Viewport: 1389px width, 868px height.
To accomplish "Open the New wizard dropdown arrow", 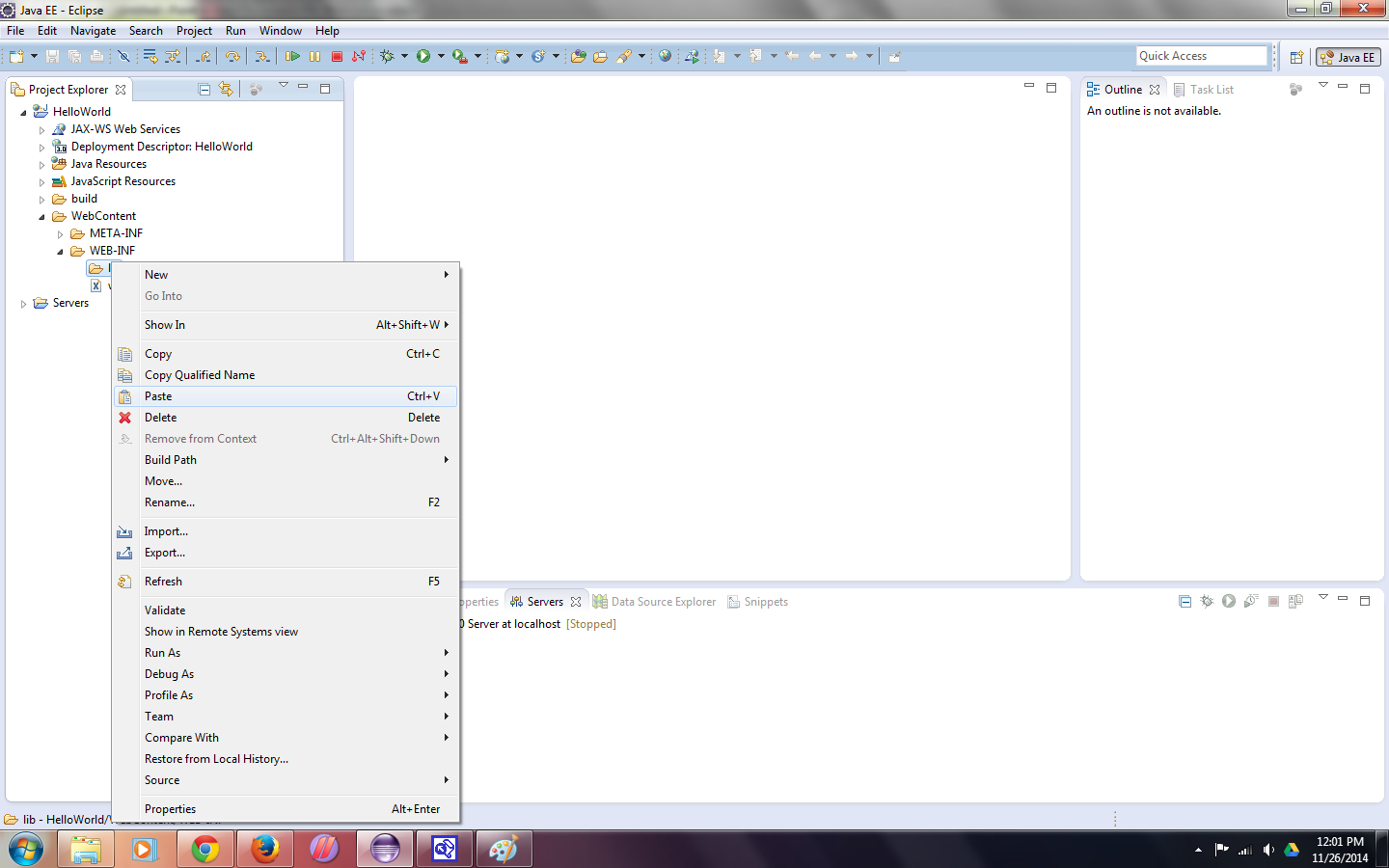I will 34,56.
